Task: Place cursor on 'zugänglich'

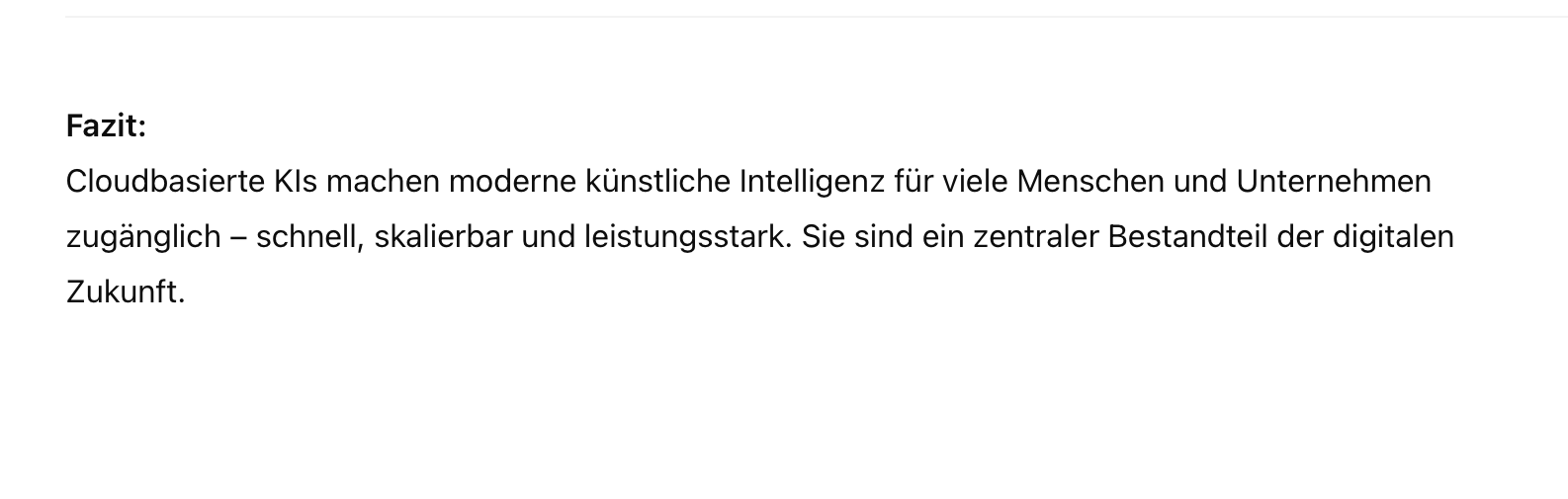Action: coord(143,237)
